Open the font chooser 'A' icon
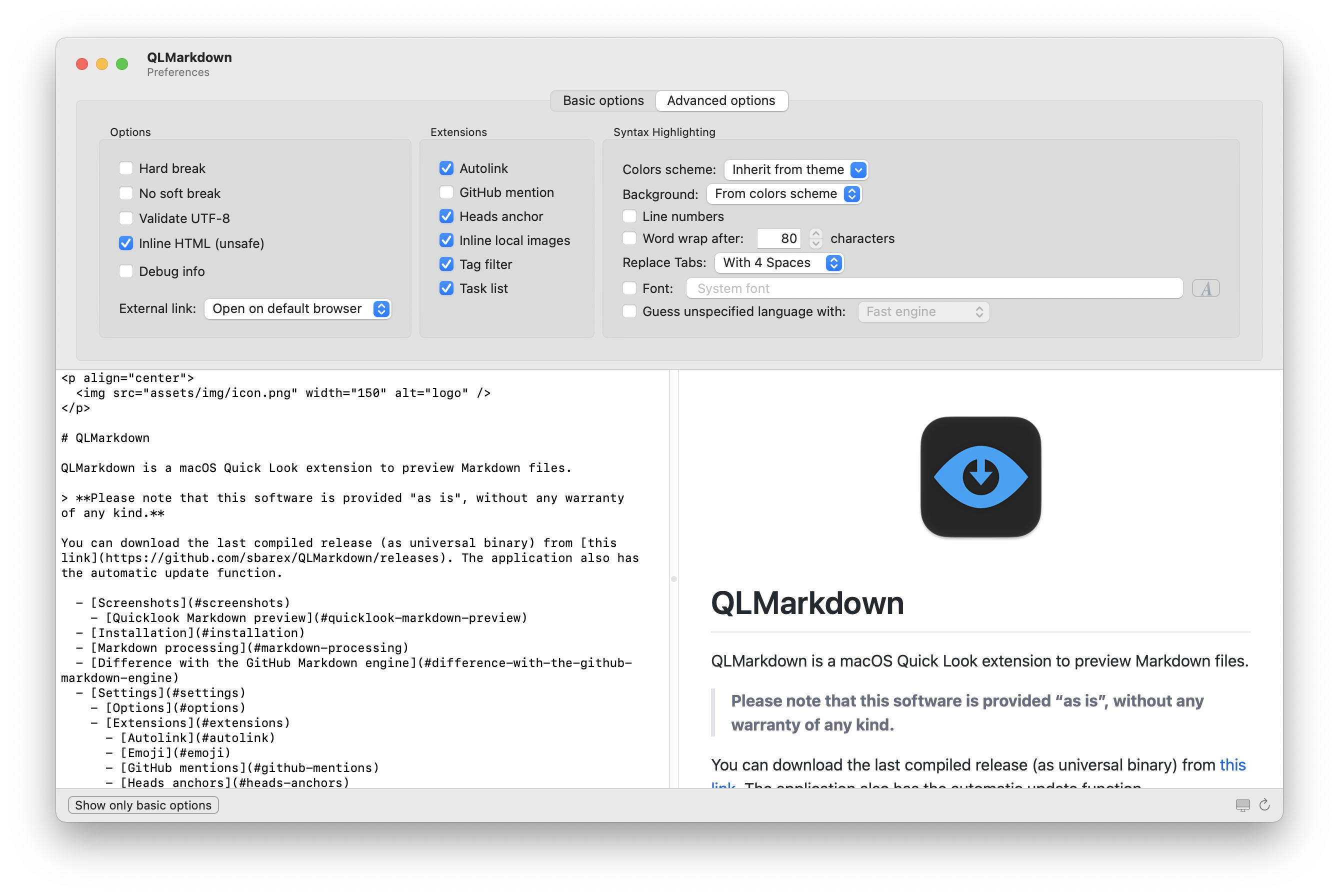Image resolution: width=1339 pixels, height=896 pixels. click(1205, 288)
